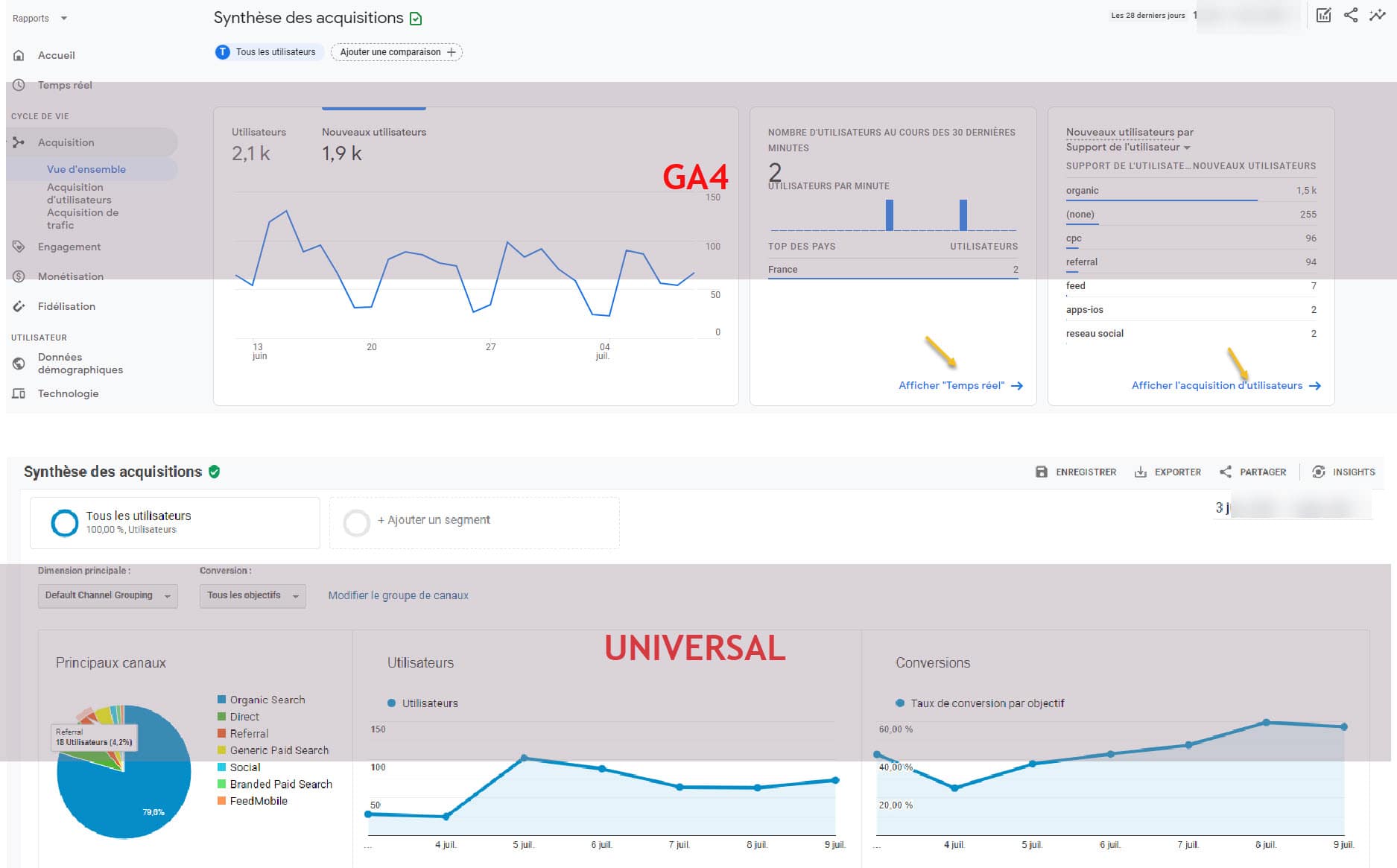Image resolution: width=1397 pixels, height=868 pixels.
Task: Click France in Top des pays
Action: point(782,270)
